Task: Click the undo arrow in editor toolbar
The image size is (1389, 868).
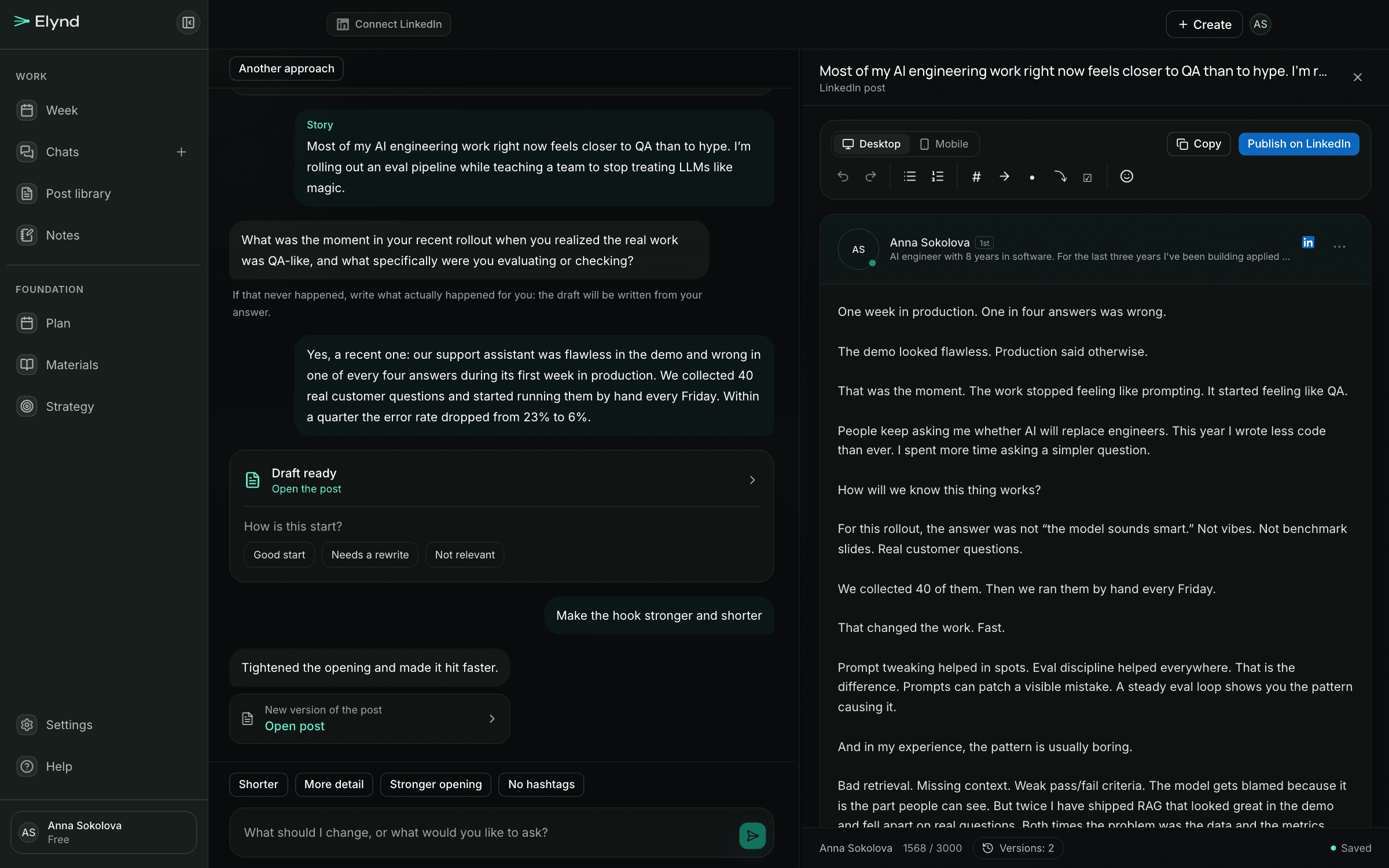Action: click(843, 176)
